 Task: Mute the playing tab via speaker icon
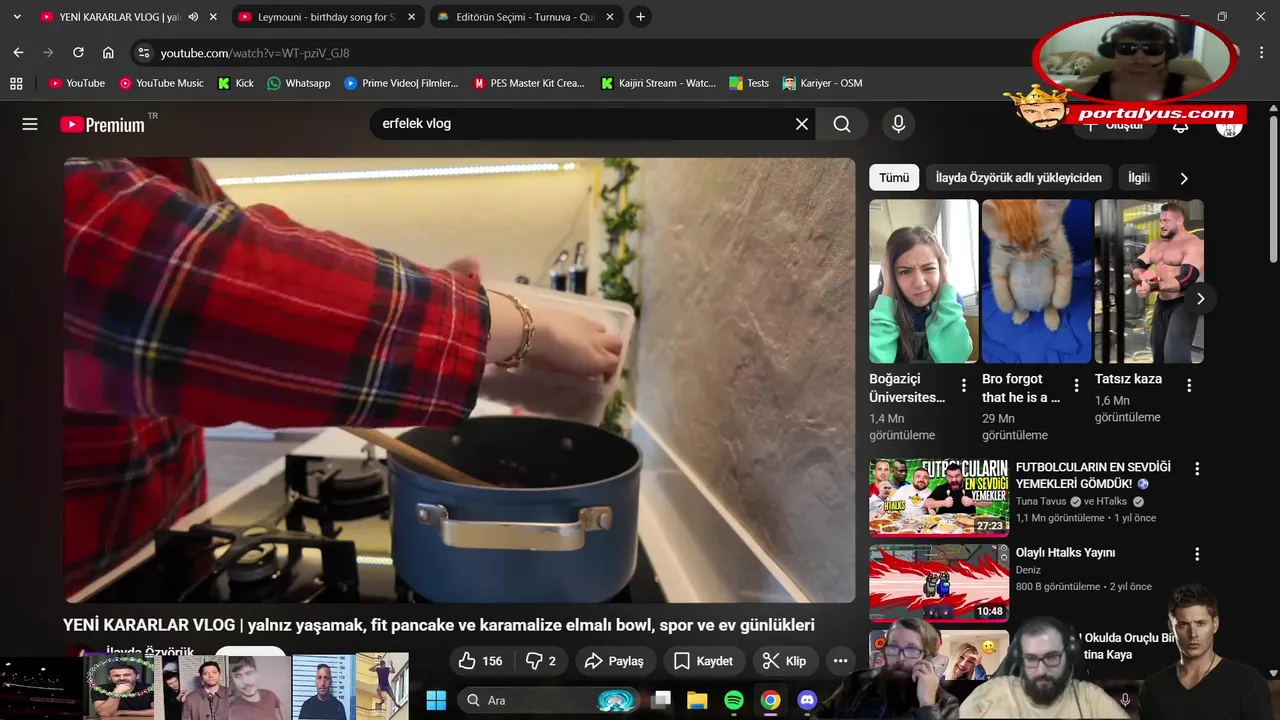[193, 17]
